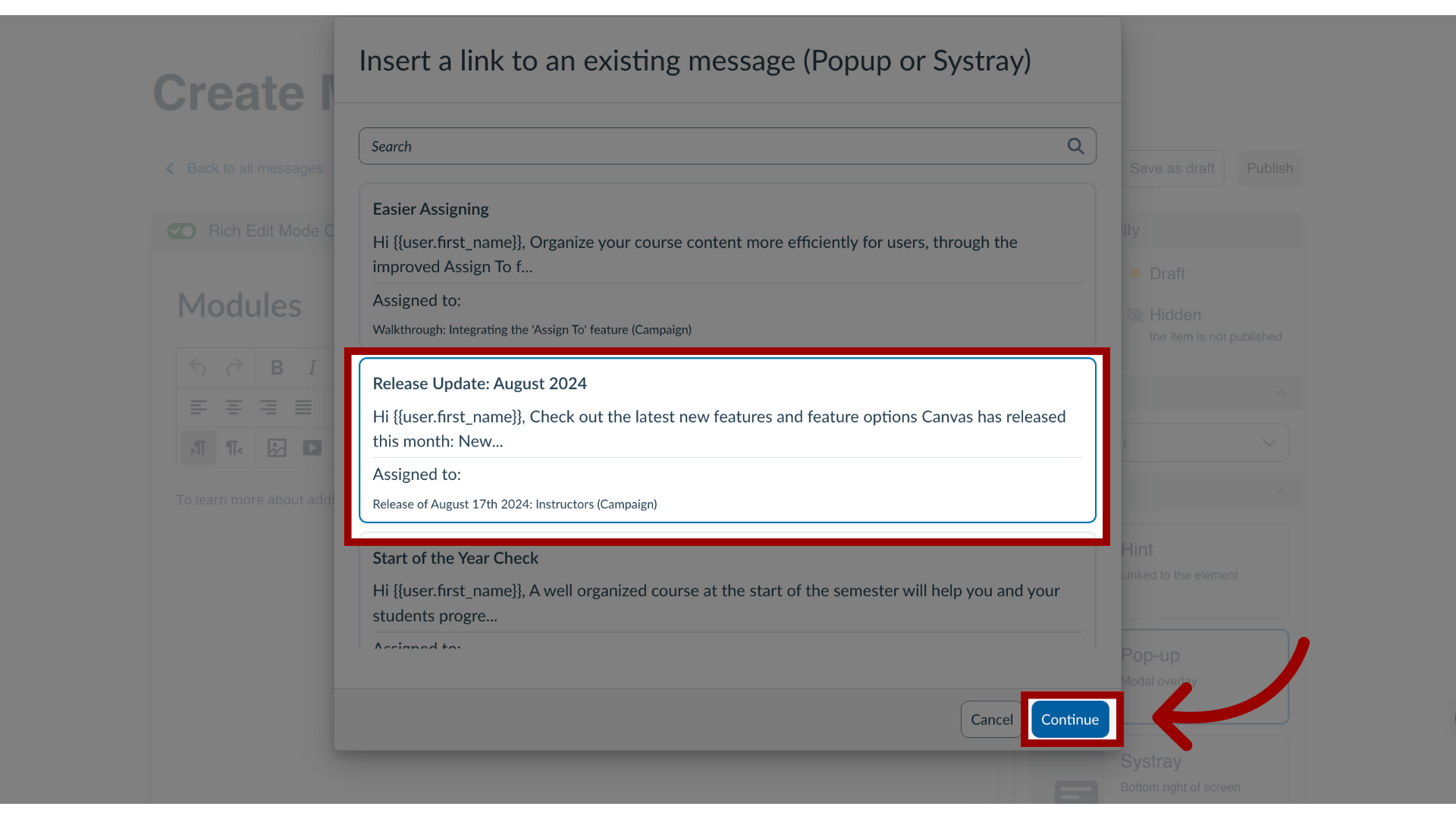
Task: Select the Bold formatting icon
Action: click(x=277, y=367)
